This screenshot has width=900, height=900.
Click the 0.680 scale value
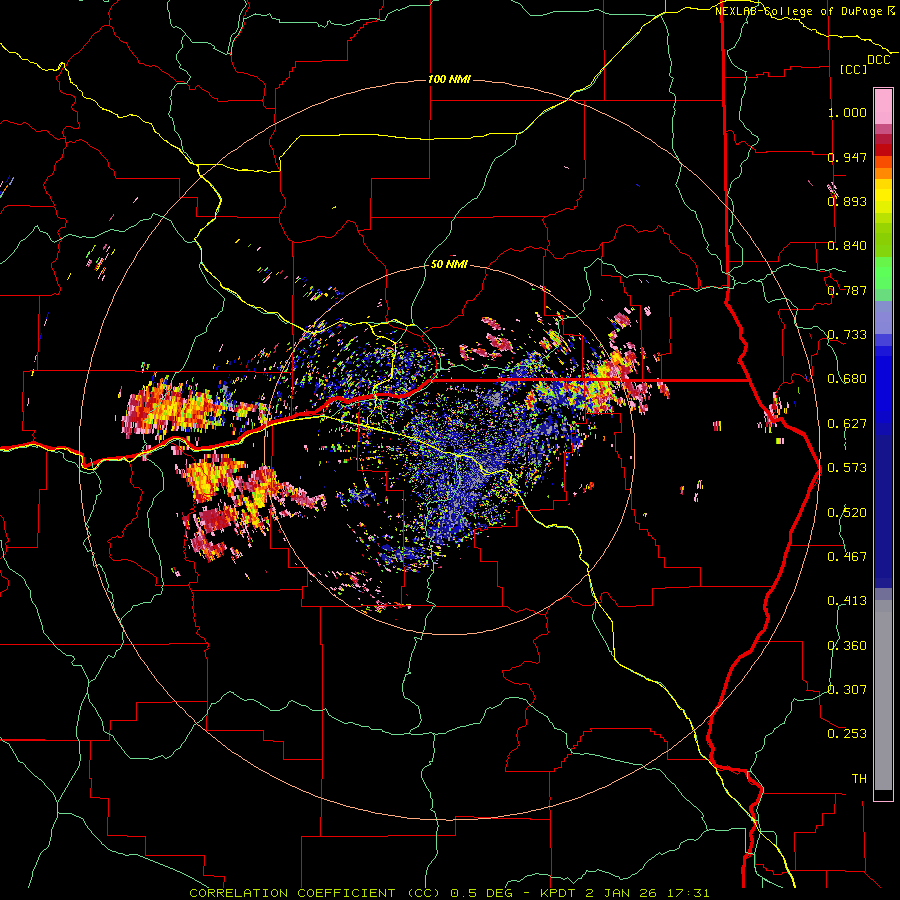tap(847, 379)
